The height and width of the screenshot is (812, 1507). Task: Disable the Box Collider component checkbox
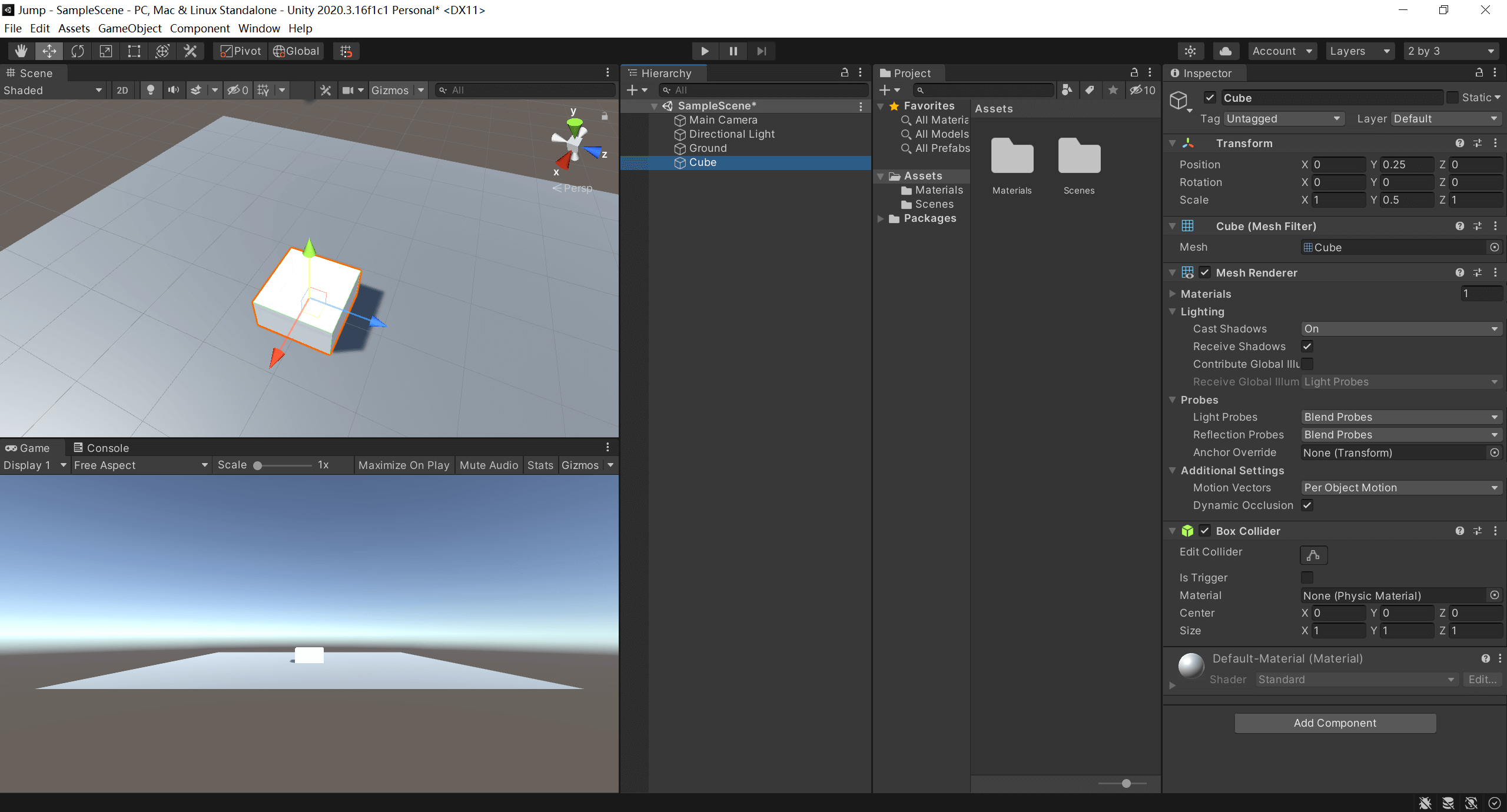[x=1205, y=531]
